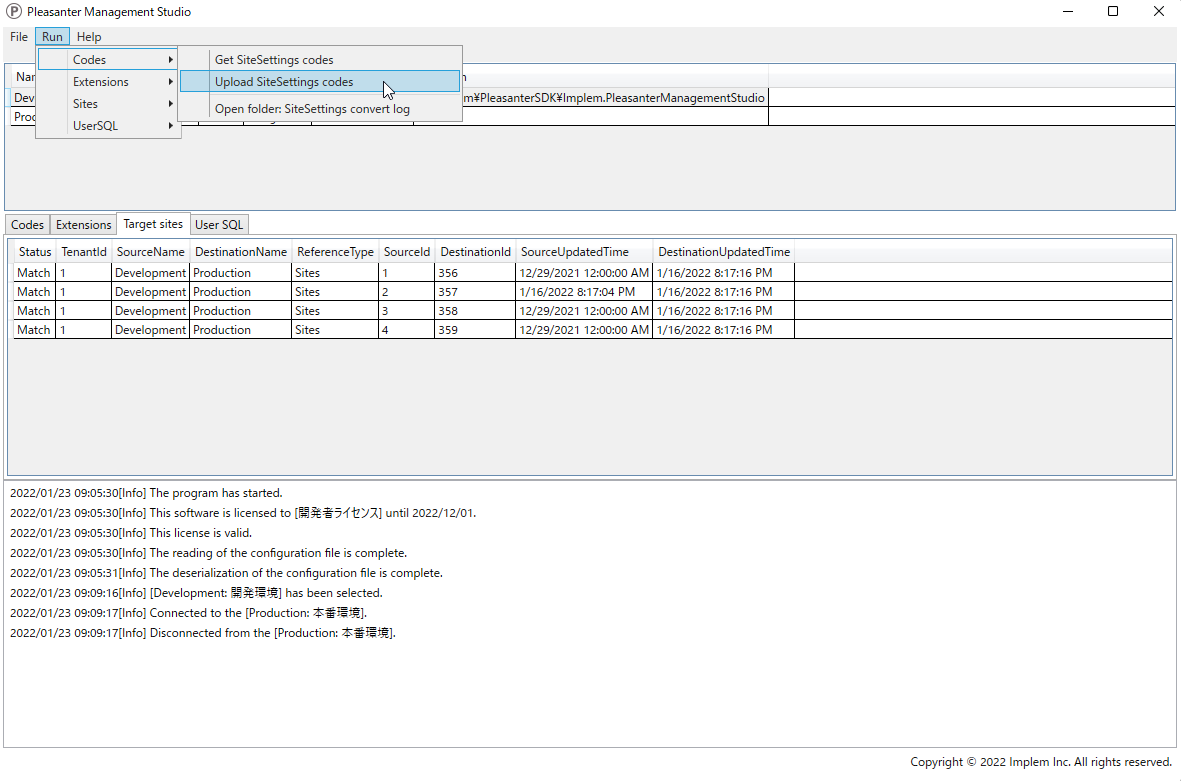Click the Extensions submenu arrow

click(x=171, y=81)
